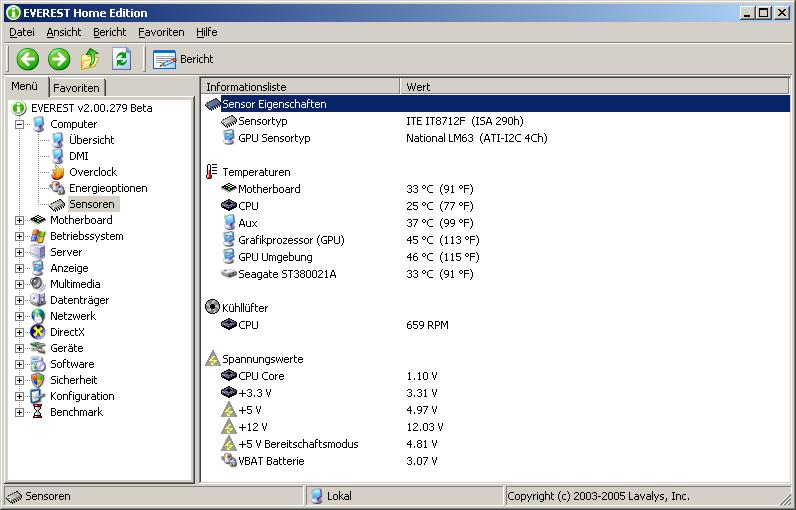
Task: Open the Datei menu
Action: 22,32
